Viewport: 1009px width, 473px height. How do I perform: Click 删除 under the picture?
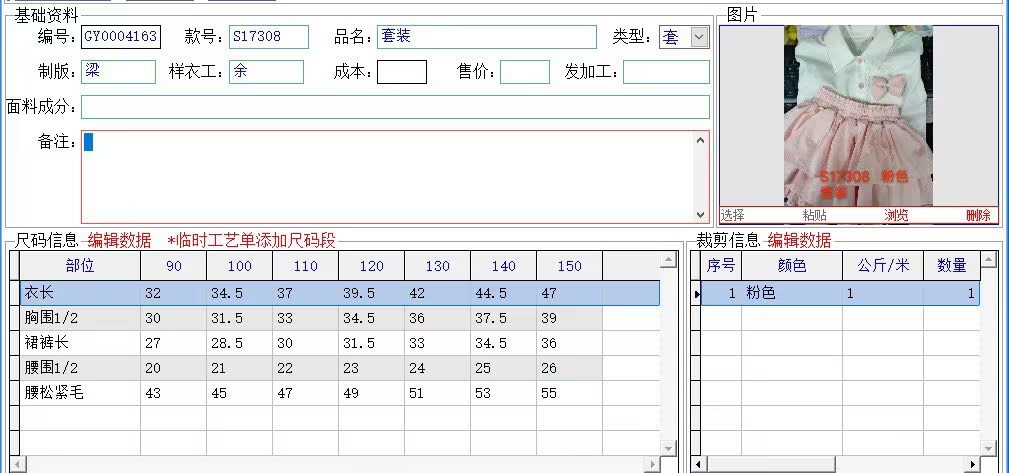978,216
